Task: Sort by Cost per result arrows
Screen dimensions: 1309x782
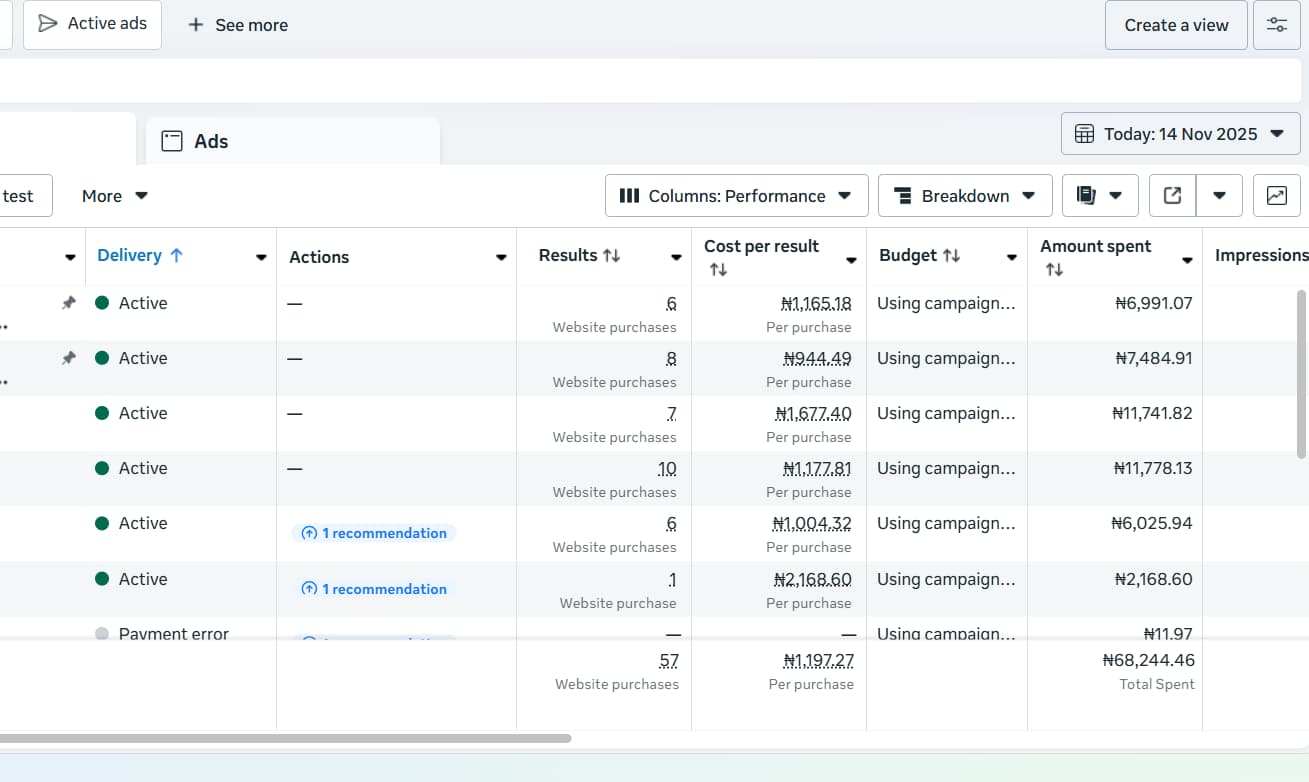Action: (718, 270)
